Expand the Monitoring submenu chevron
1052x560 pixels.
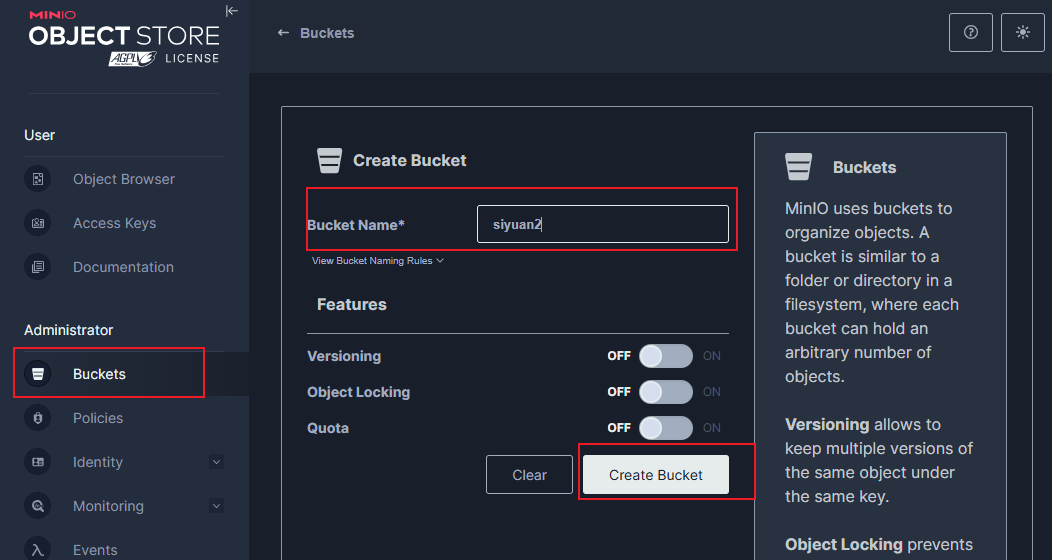216,506
